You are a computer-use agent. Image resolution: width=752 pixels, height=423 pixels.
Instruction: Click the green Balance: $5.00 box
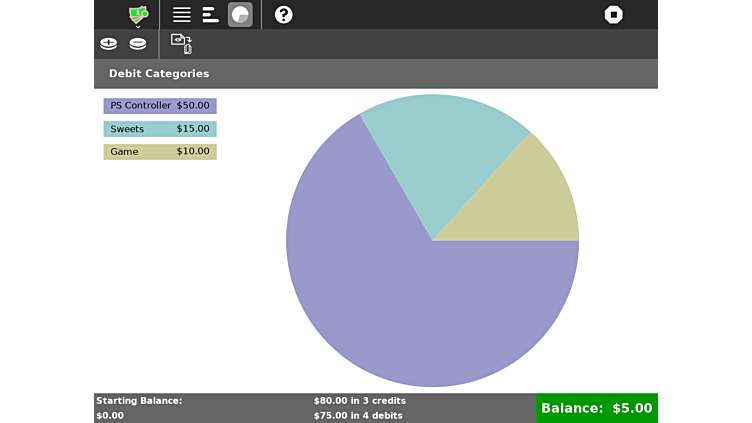coord(597,408)
